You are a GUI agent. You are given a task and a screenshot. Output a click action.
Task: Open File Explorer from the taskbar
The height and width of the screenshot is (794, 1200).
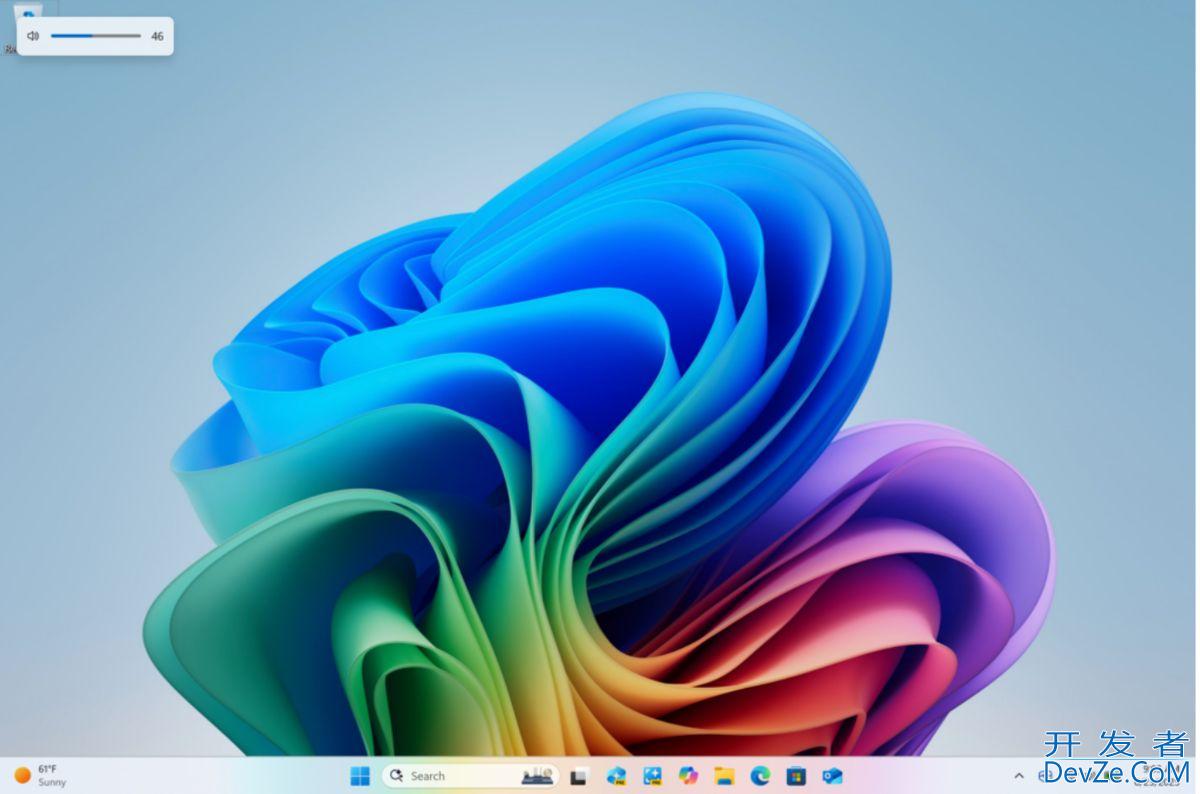[x=724, y=776]
